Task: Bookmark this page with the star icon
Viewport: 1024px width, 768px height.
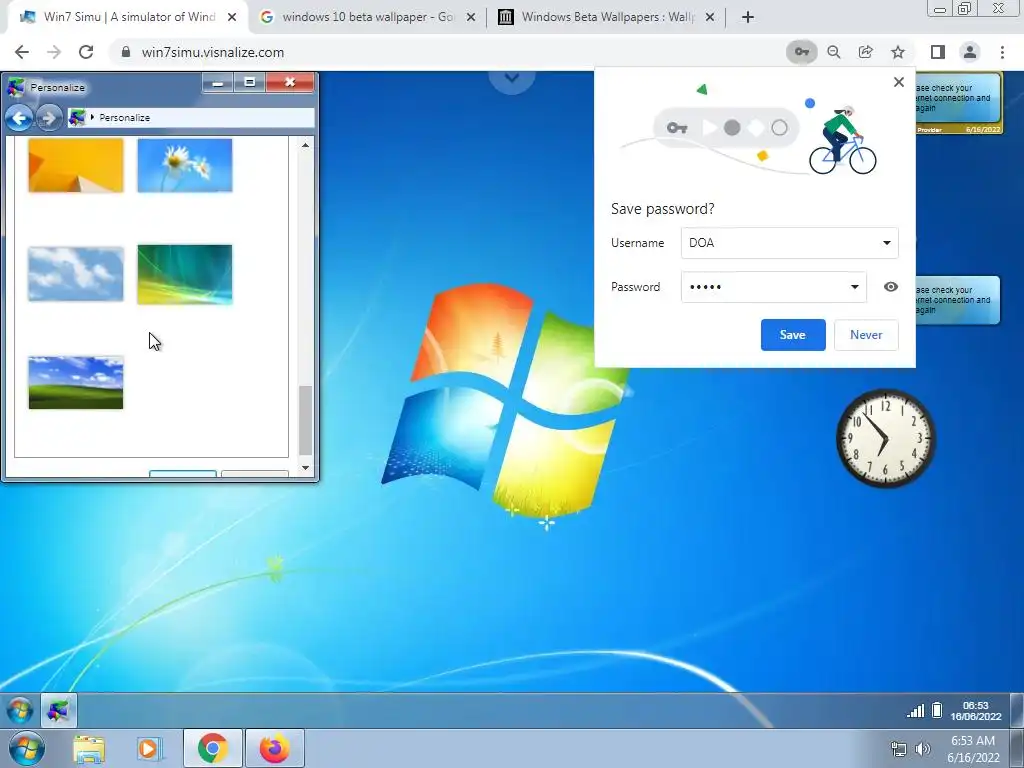Action: click(898, 52)
